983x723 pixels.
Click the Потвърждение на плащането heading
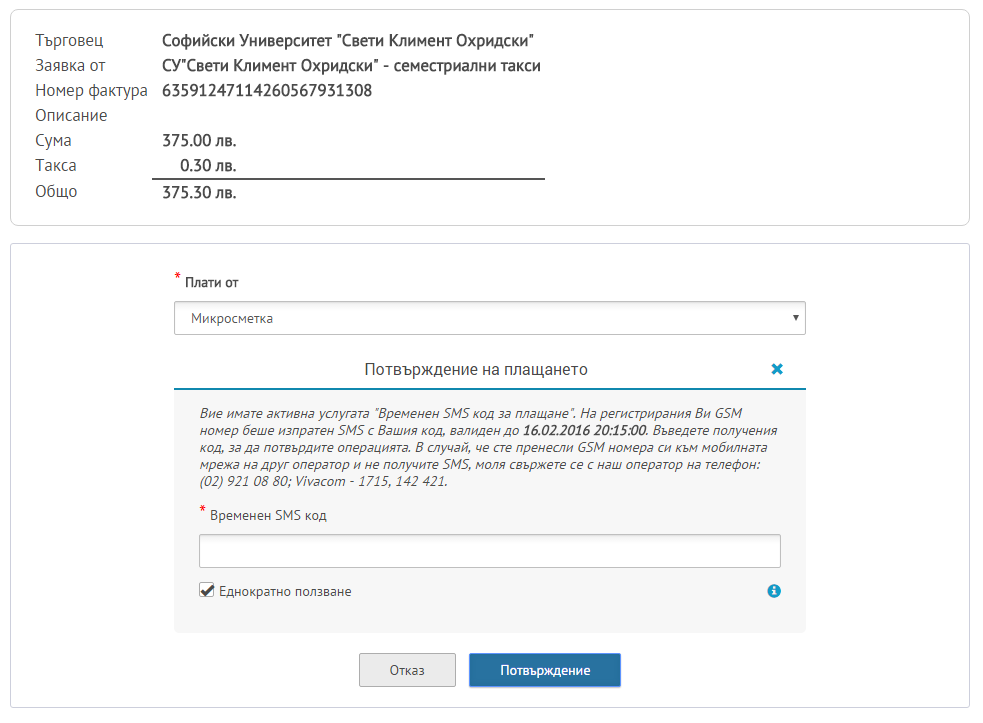[x=476, y=369]
